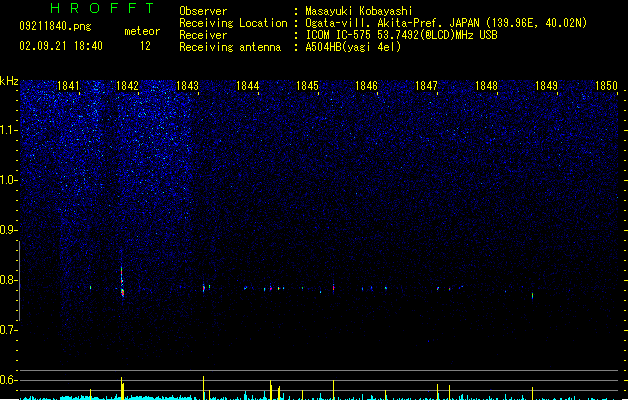Image resolution: width=629 pixels, height=400 pixels.
Task: Click the kHz axis unit label
Action: [9, 81]
